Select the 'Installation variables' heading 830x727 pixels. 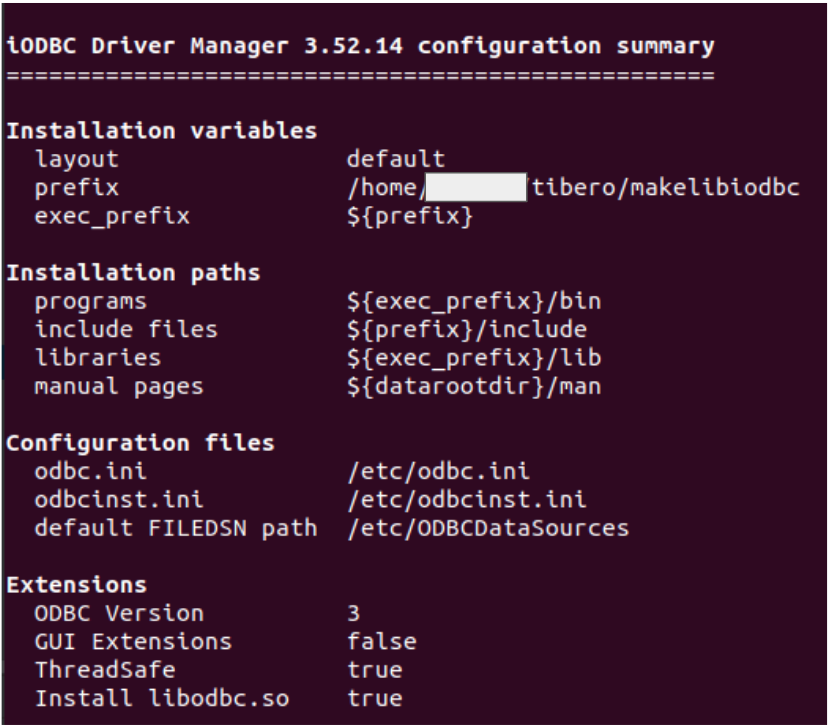tap(162, 130)
